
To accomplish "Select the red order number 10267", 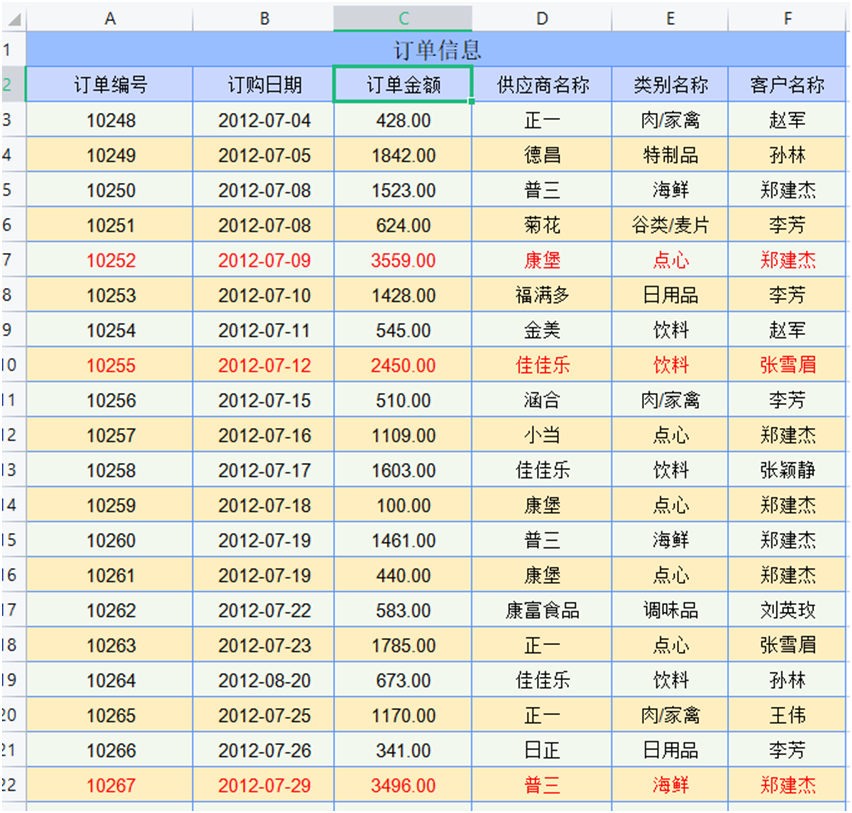I will coord(110,785).
